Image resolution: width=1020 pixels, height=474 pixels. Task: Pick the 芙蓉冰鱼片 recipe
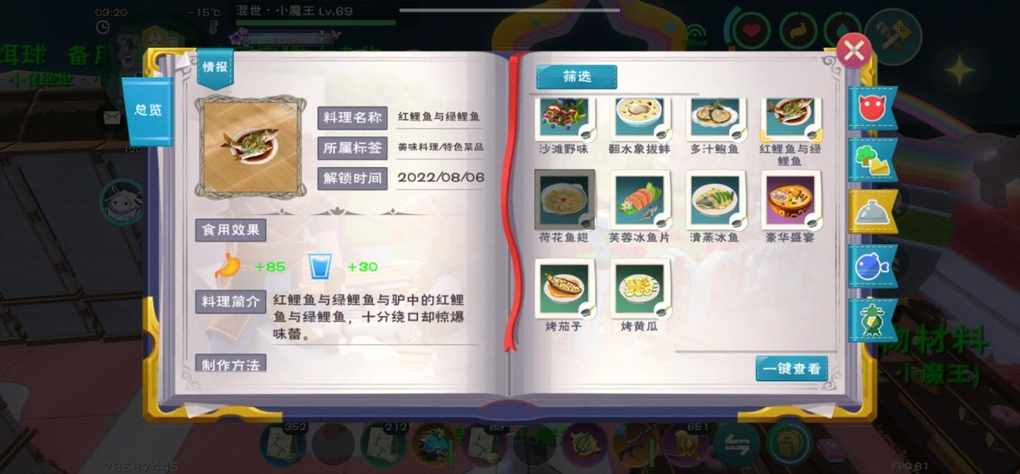coord(640,201)
